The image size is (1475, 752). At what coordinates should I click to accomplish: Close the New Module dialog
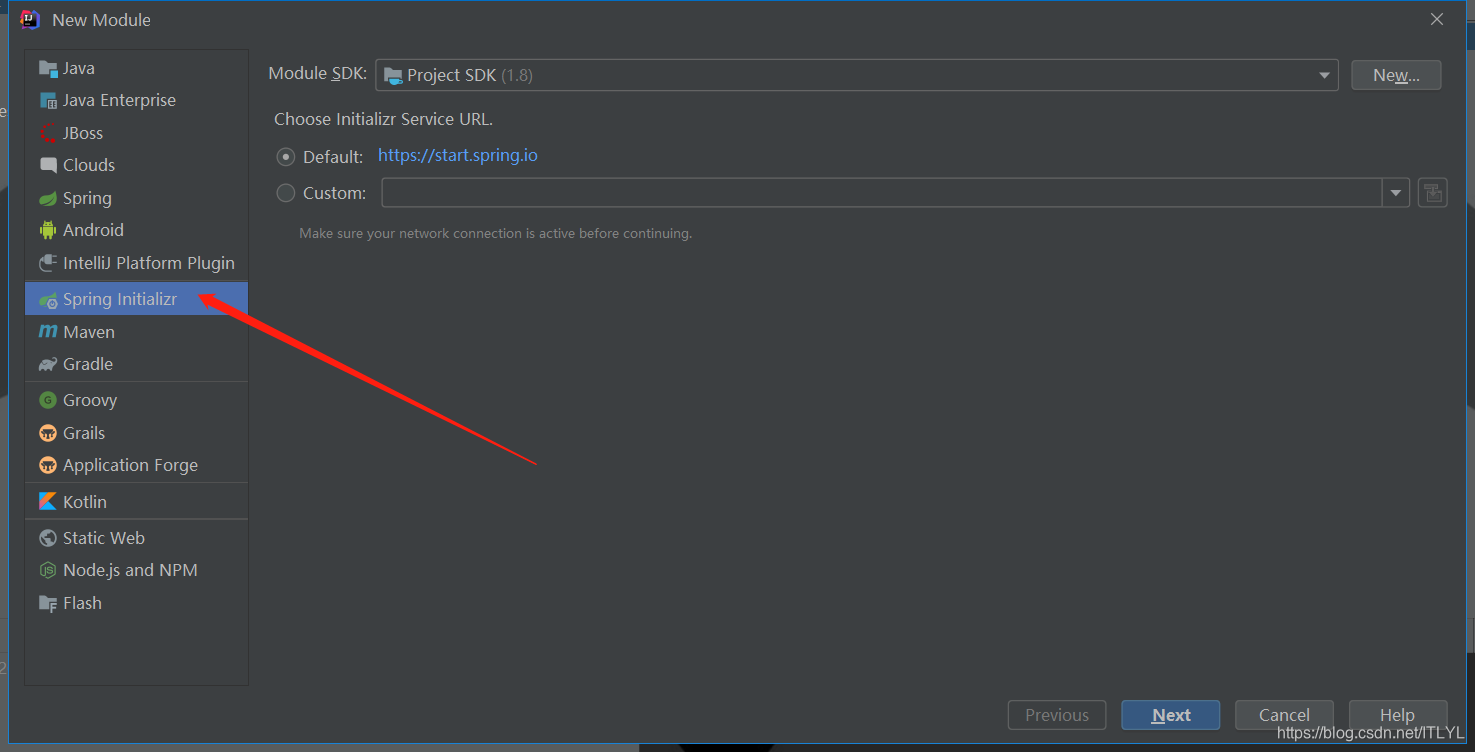click(x=1437, y=19)
